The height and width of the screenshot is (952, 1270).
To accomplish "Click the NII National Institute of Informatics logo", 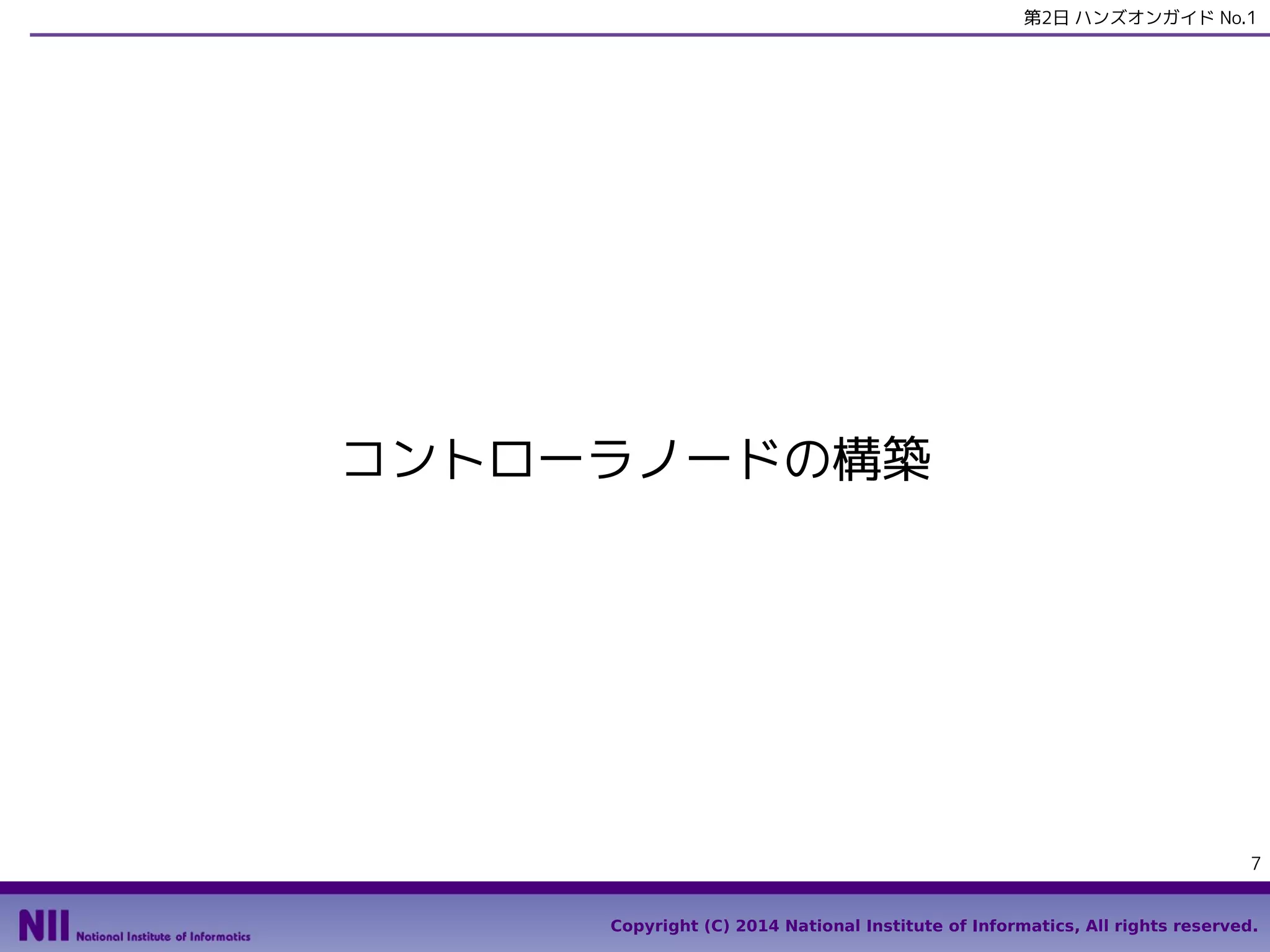I will tap(135, 926).
